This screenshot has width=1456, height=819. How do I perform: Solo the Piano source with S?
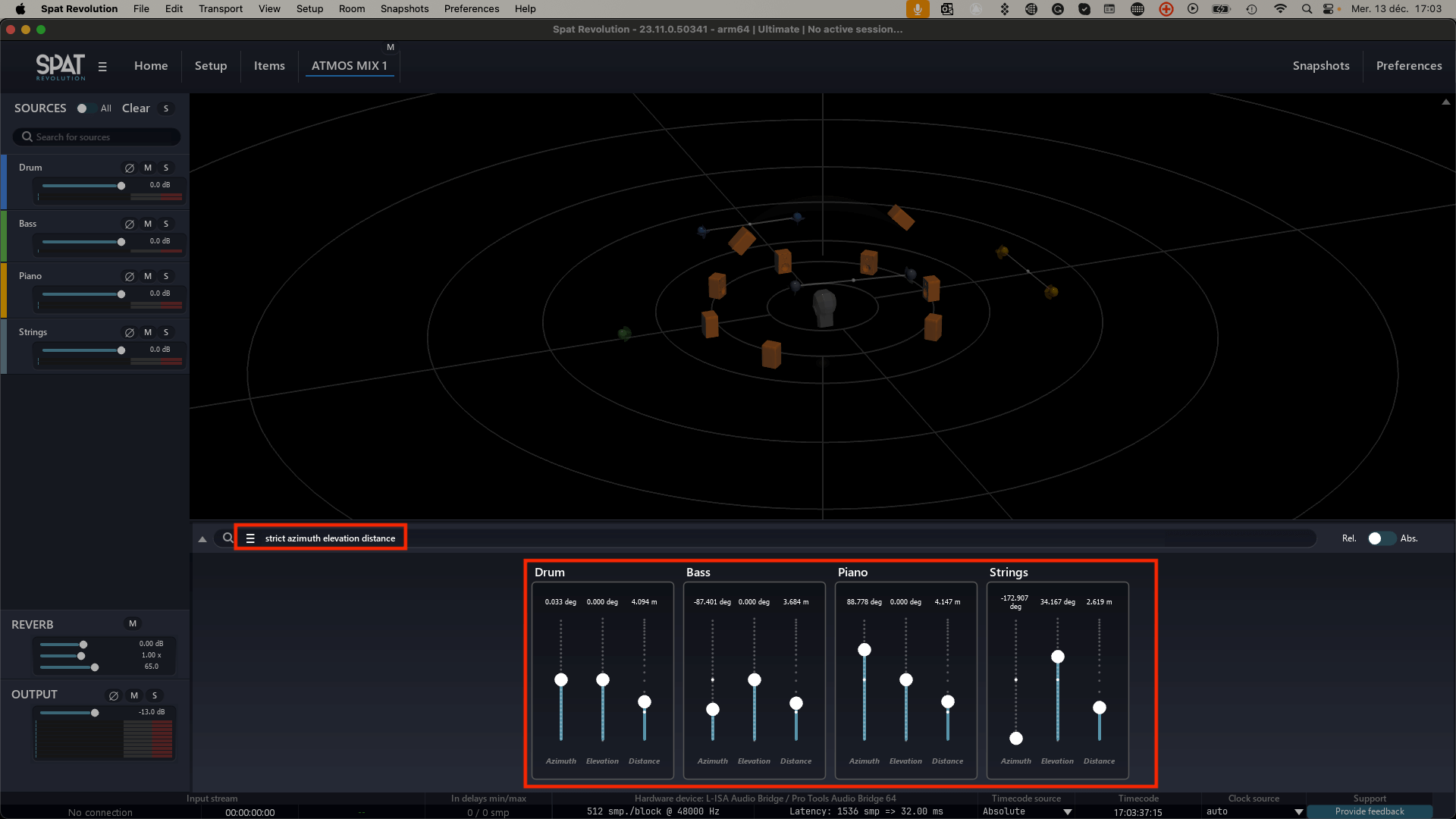tap(166, 277)
